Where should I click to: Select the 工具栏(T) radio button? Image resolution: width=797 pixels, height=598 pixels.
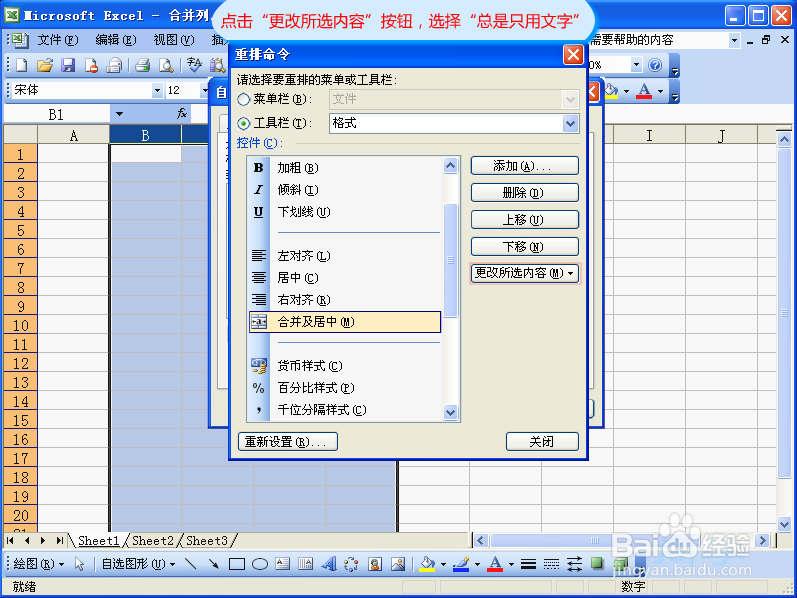[243, 123]
